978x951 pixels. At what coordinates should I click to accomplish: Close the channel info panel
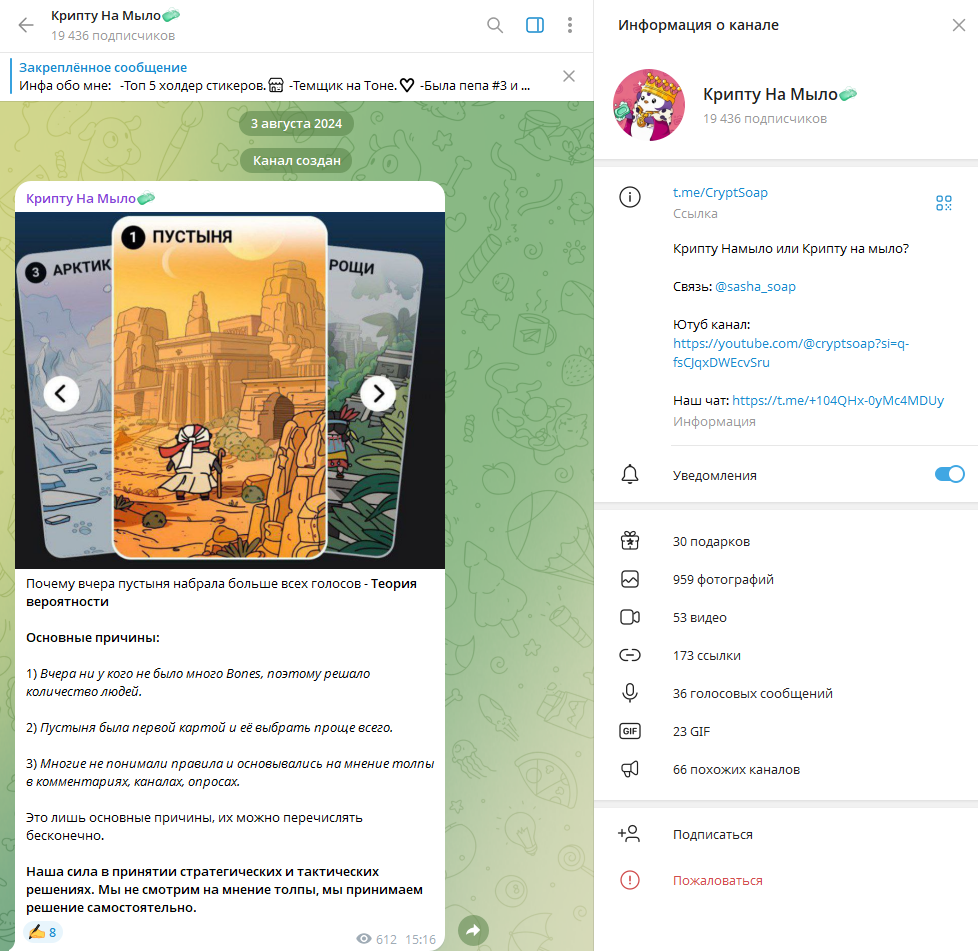(959, 25)
